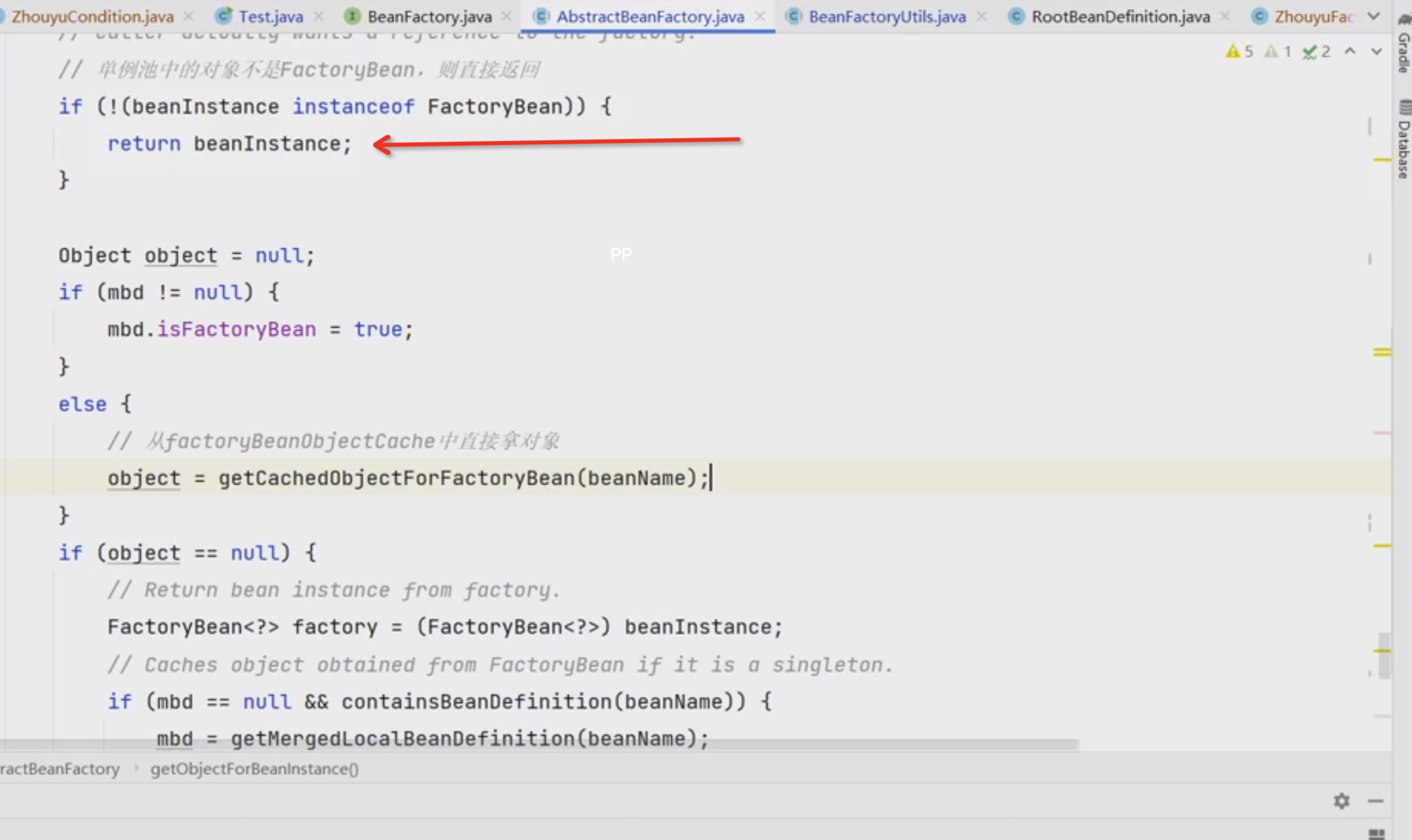Close the AbstractBeanFactory.java tab
This screenshot has width=1412, height=840.
coord(760,16)
